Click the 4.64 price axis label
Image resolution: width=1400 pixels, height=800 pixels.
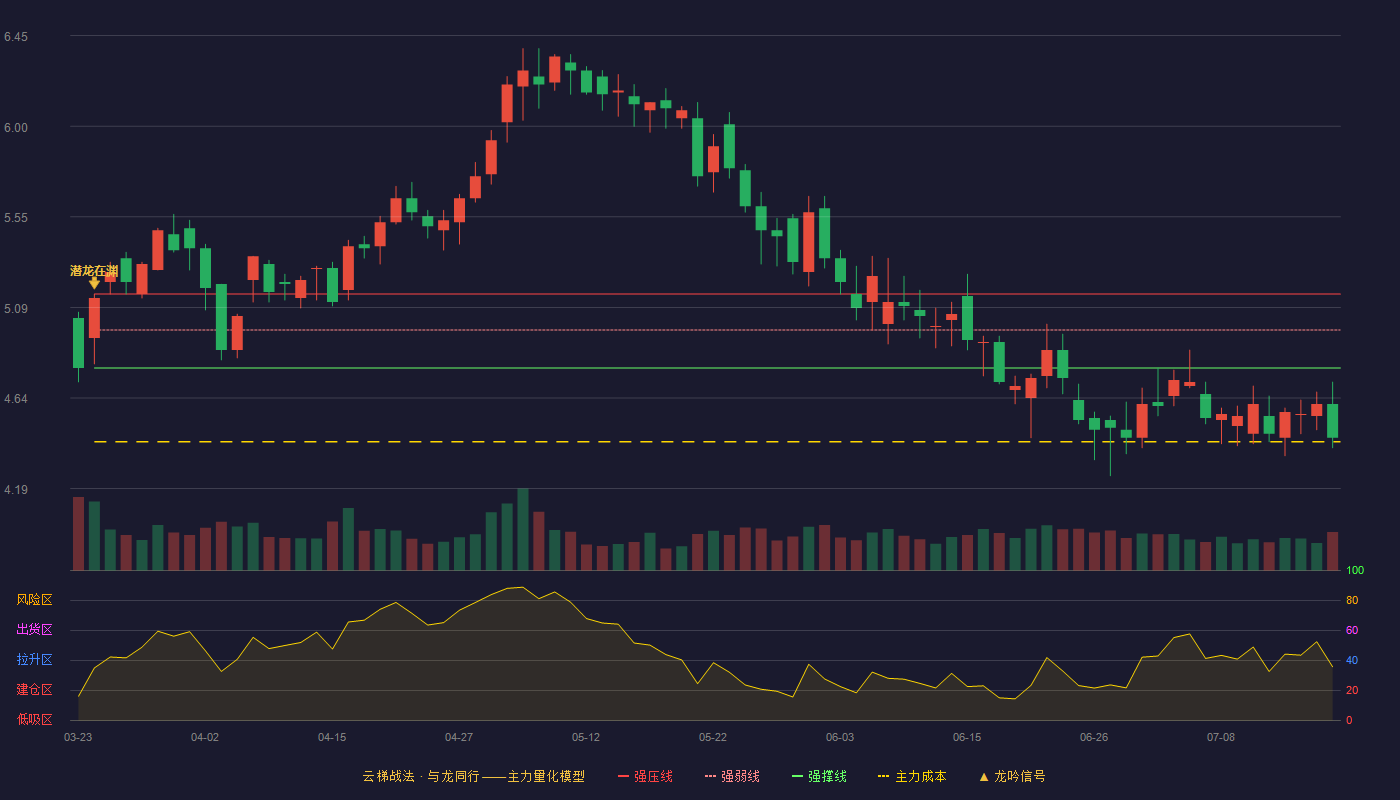click(x=16, y=399)
